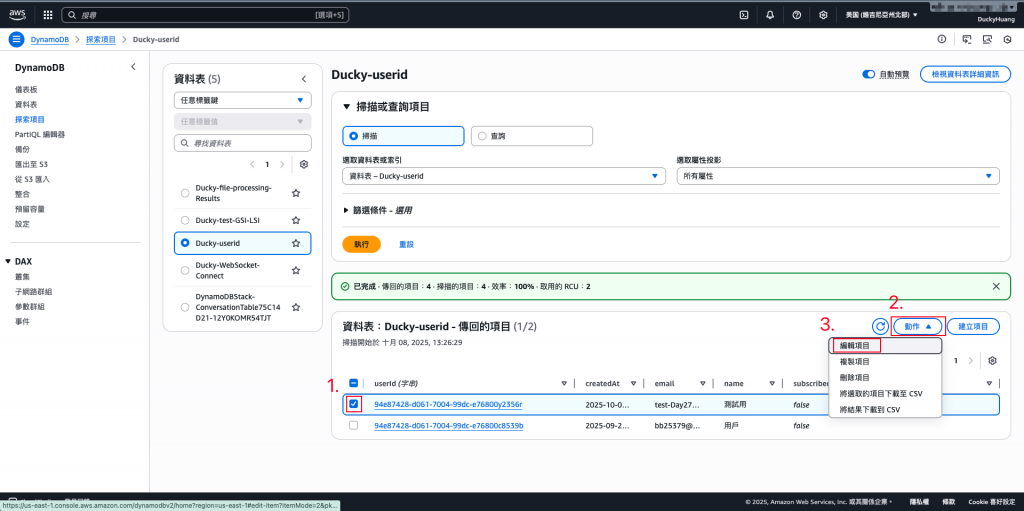Focus the top AWS search box

click(x=205, y=14)
